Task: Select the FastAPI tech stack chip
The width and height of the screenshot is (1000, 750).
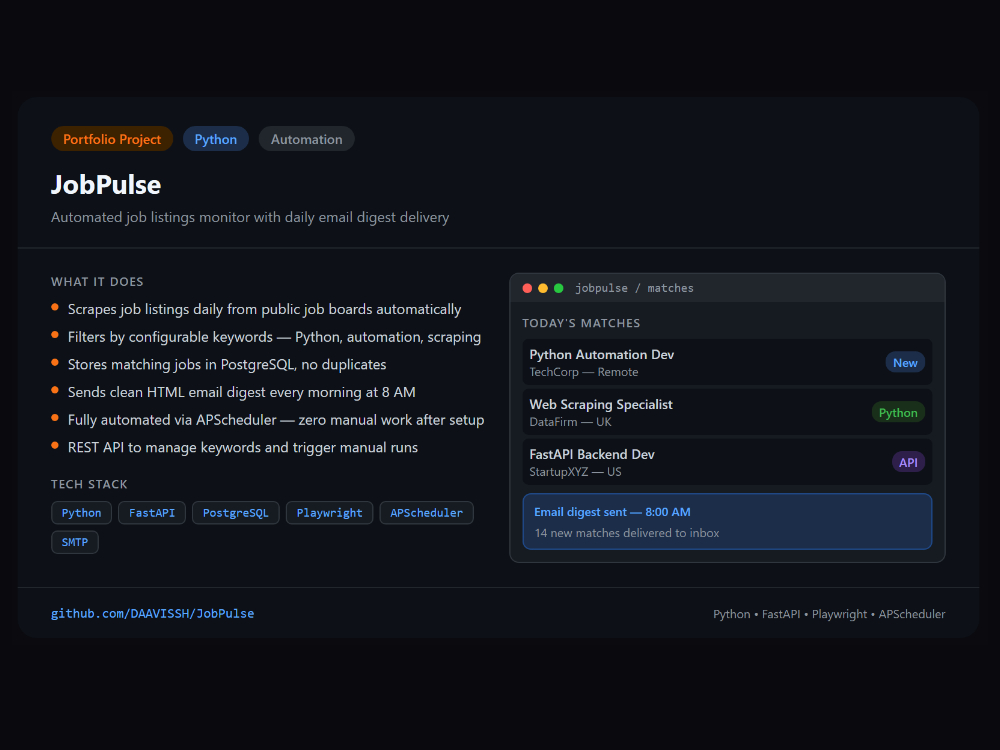Action: [152, 513]
